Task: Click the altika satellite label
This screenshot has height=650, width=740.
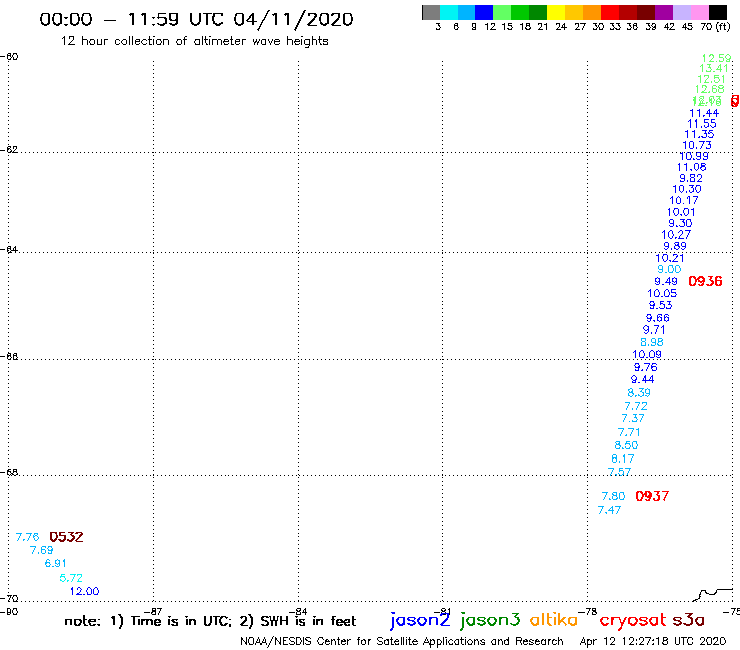Action: point(553,620)
